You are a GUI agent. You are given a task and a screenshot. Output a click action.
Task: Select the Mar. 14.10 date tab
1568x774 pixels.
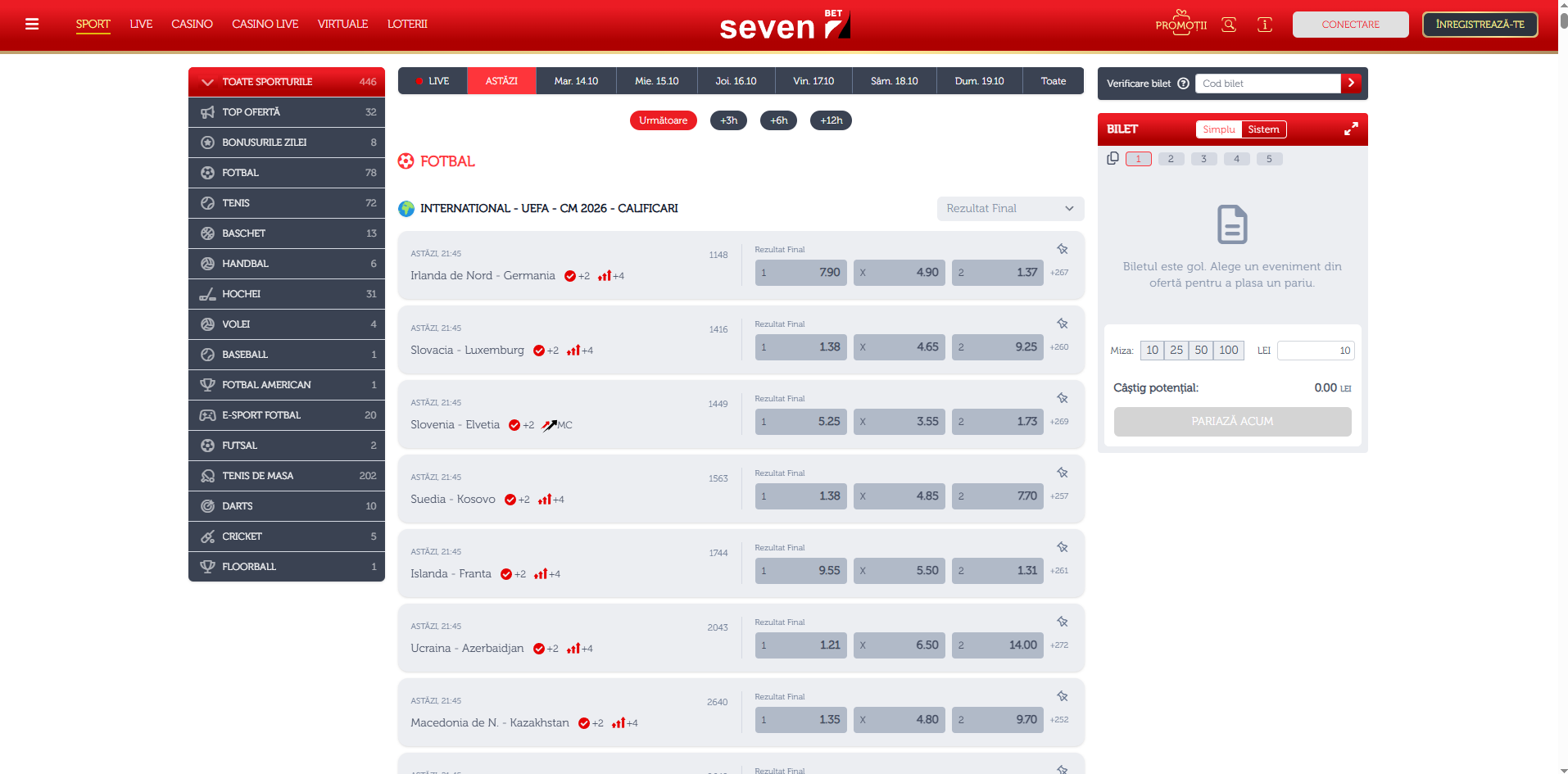576,81
